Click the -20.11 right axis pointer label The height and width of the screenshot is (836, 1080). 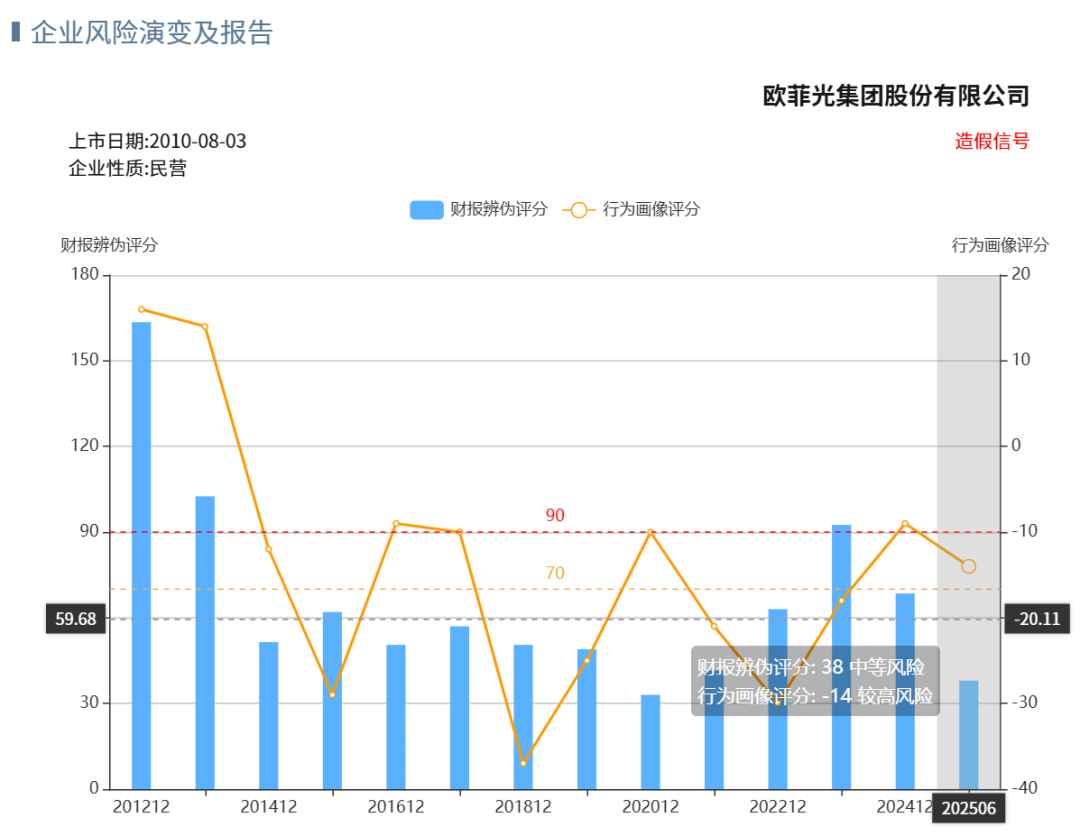coord(1037,619)
